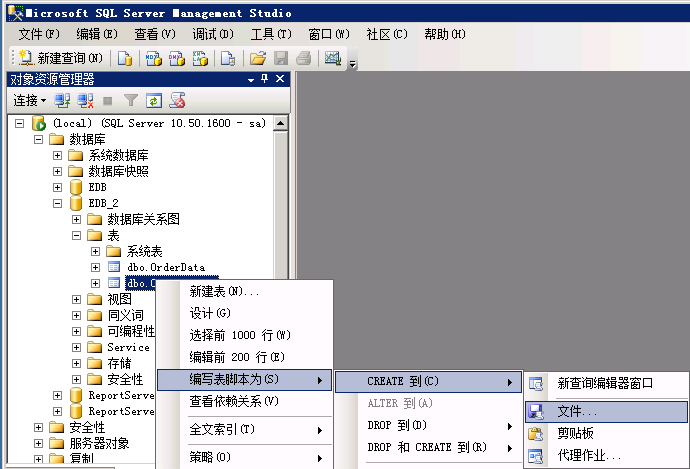Click the SQL Server Compact query icon
This screenshot has height=469, width=690.
[x=228, y=58]
